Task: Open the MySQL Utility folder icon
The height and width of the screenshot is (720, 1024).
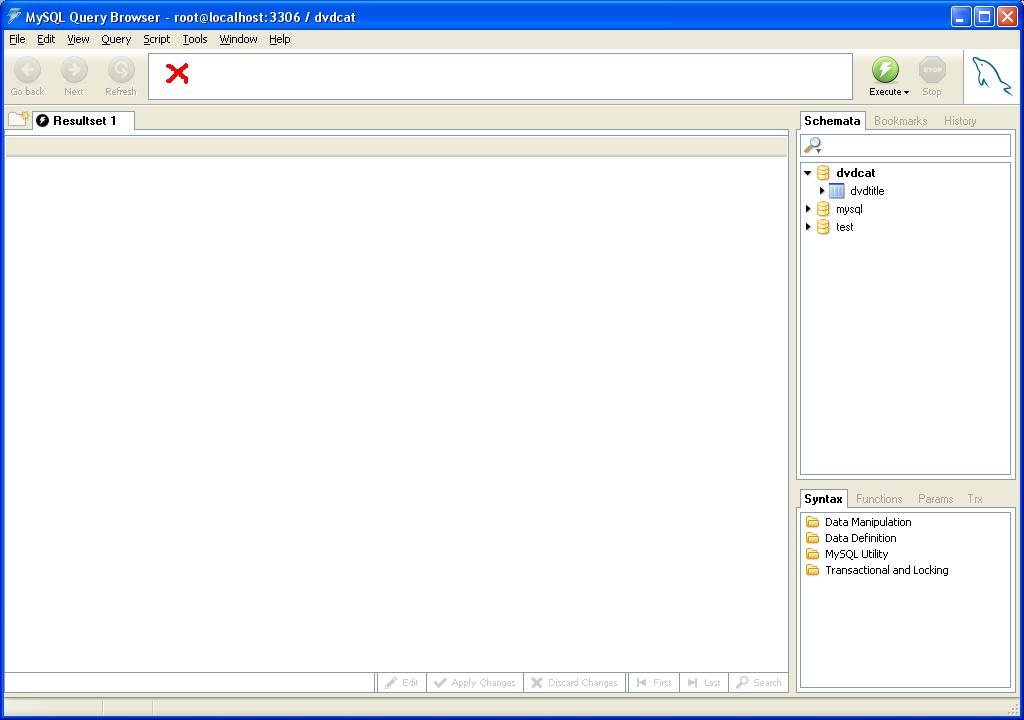Action: pos(812,553)
